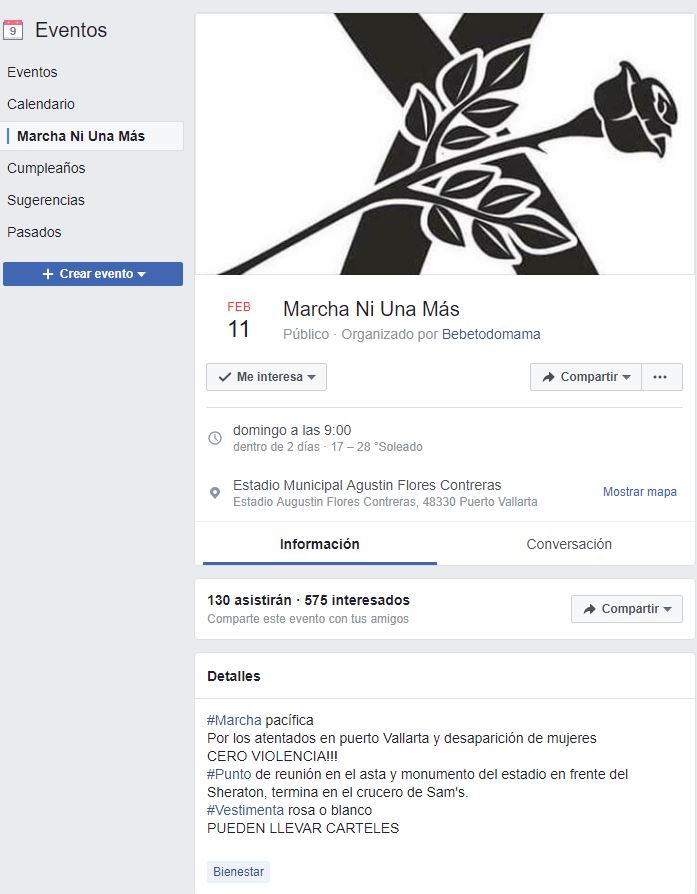The width and height of the screenshot is (697, 894).
Task: Click the share arrow icon beside attendee count
Action: (589, 609)
